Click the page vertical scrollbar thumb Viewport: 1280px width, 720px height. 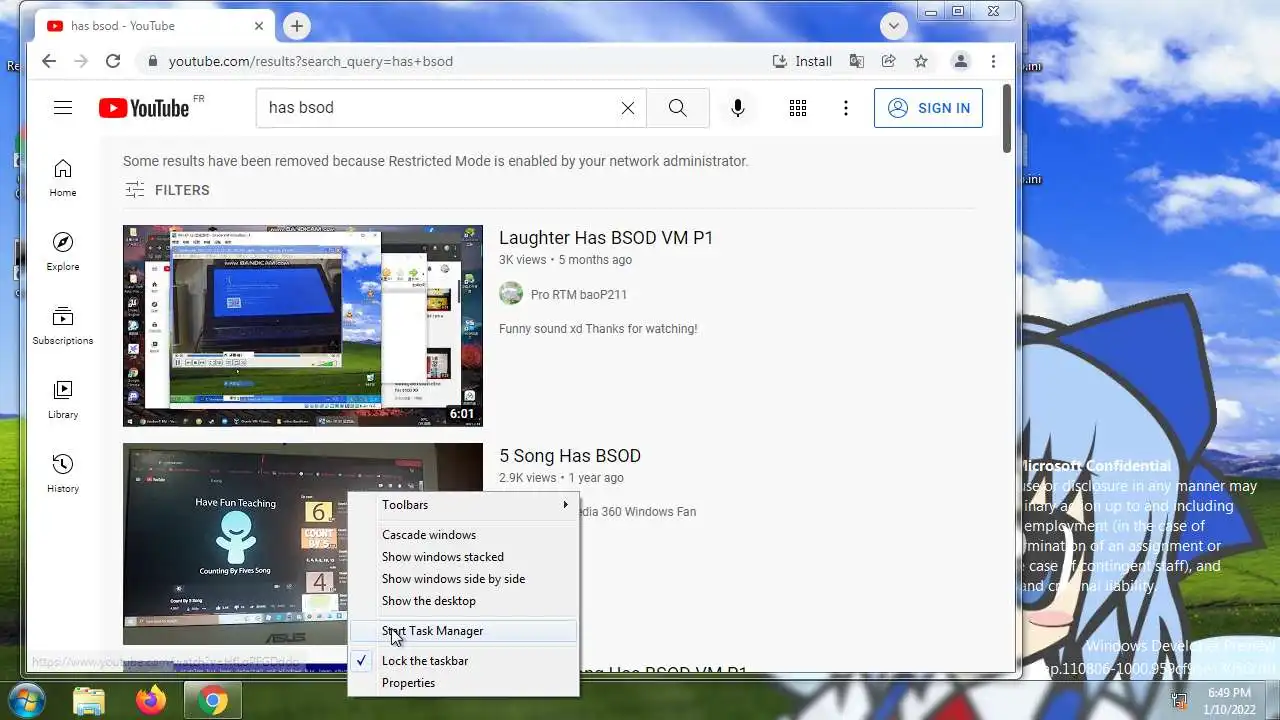(1008, 118)
